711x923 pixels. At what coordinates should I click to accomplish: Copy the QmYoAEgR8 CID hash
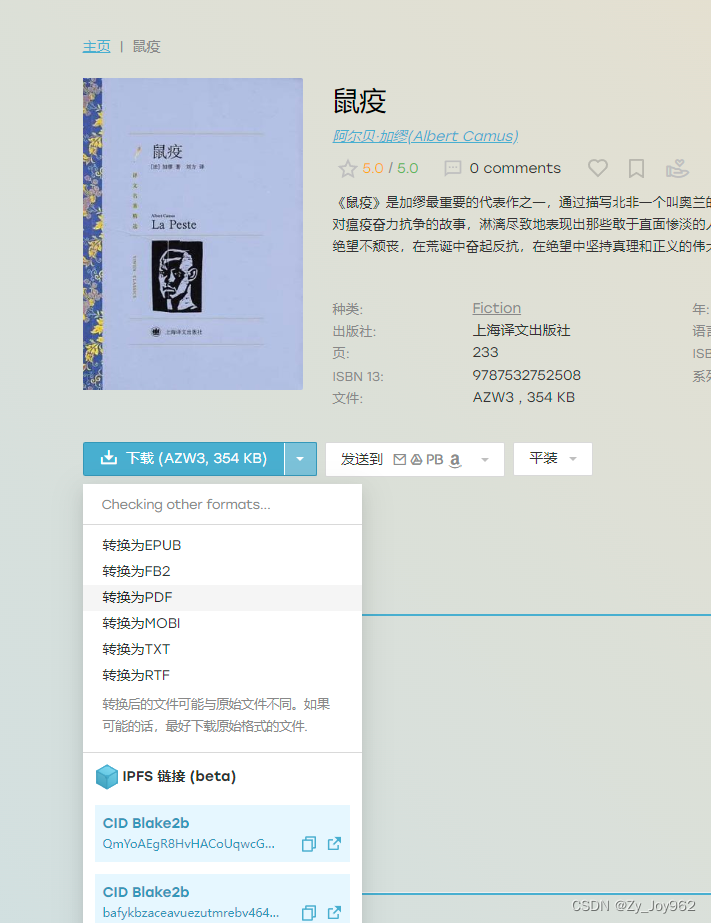pyautogui.click(x=308, y=844)
